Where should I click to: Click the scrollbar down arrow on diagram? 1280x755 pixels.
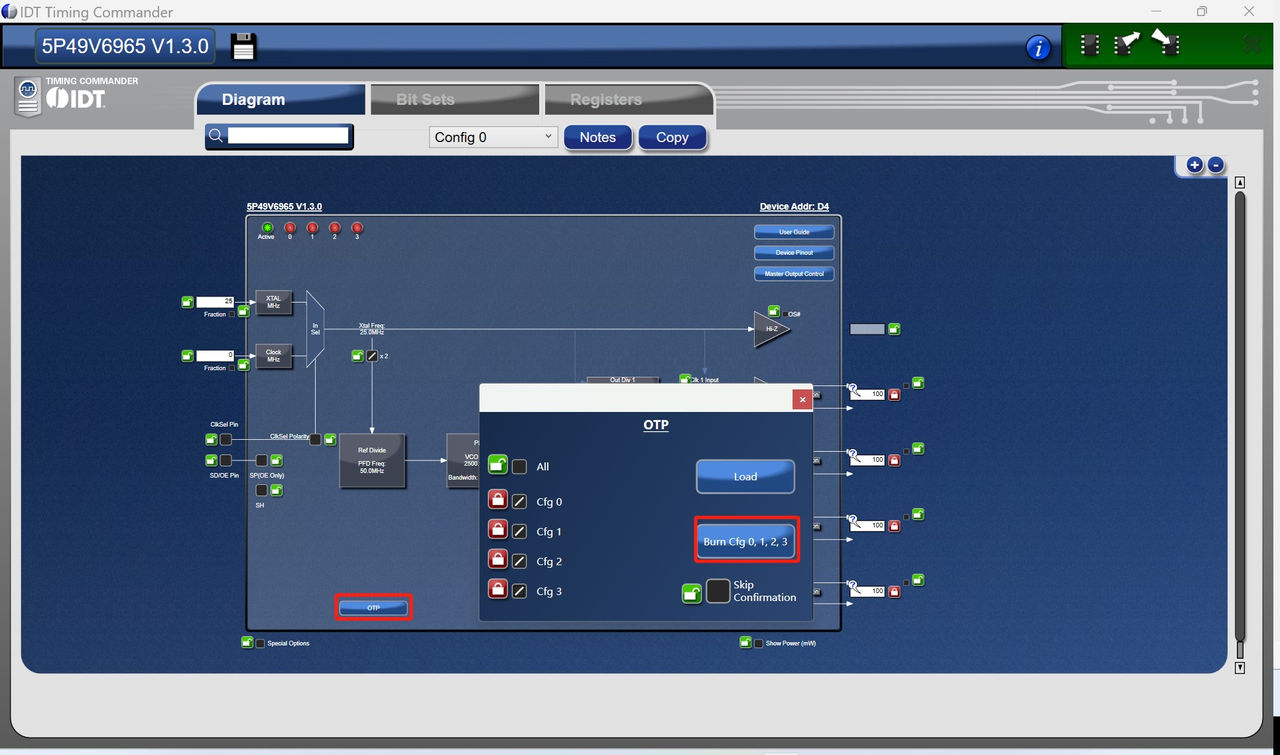(1240, 667)
